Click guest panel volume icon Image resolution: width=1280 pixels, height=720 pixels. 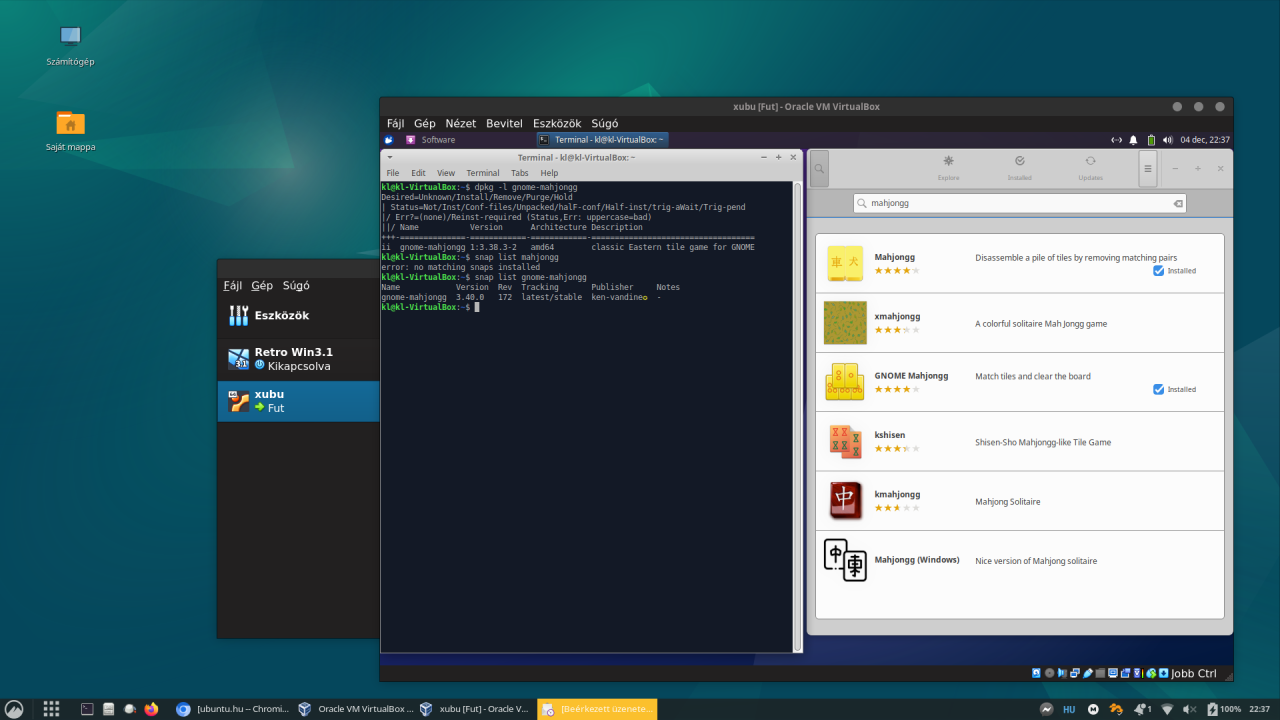coord(1167,140)
